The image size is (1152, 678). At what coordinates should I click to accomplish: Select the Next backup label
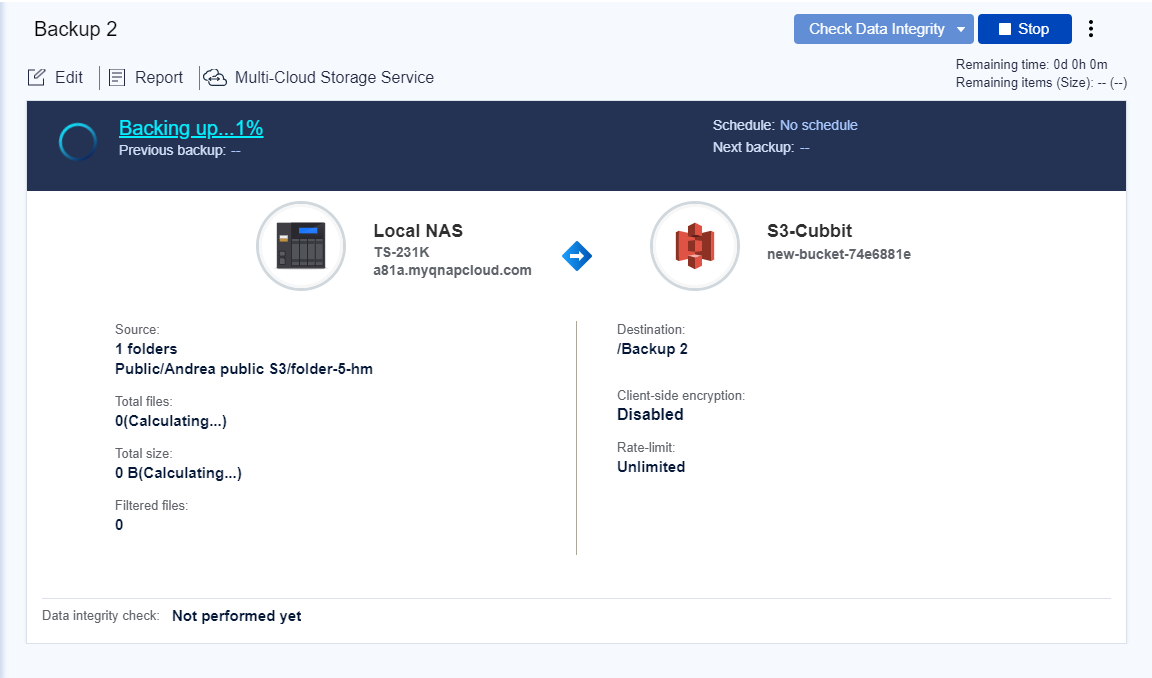[x=753, y=147]
